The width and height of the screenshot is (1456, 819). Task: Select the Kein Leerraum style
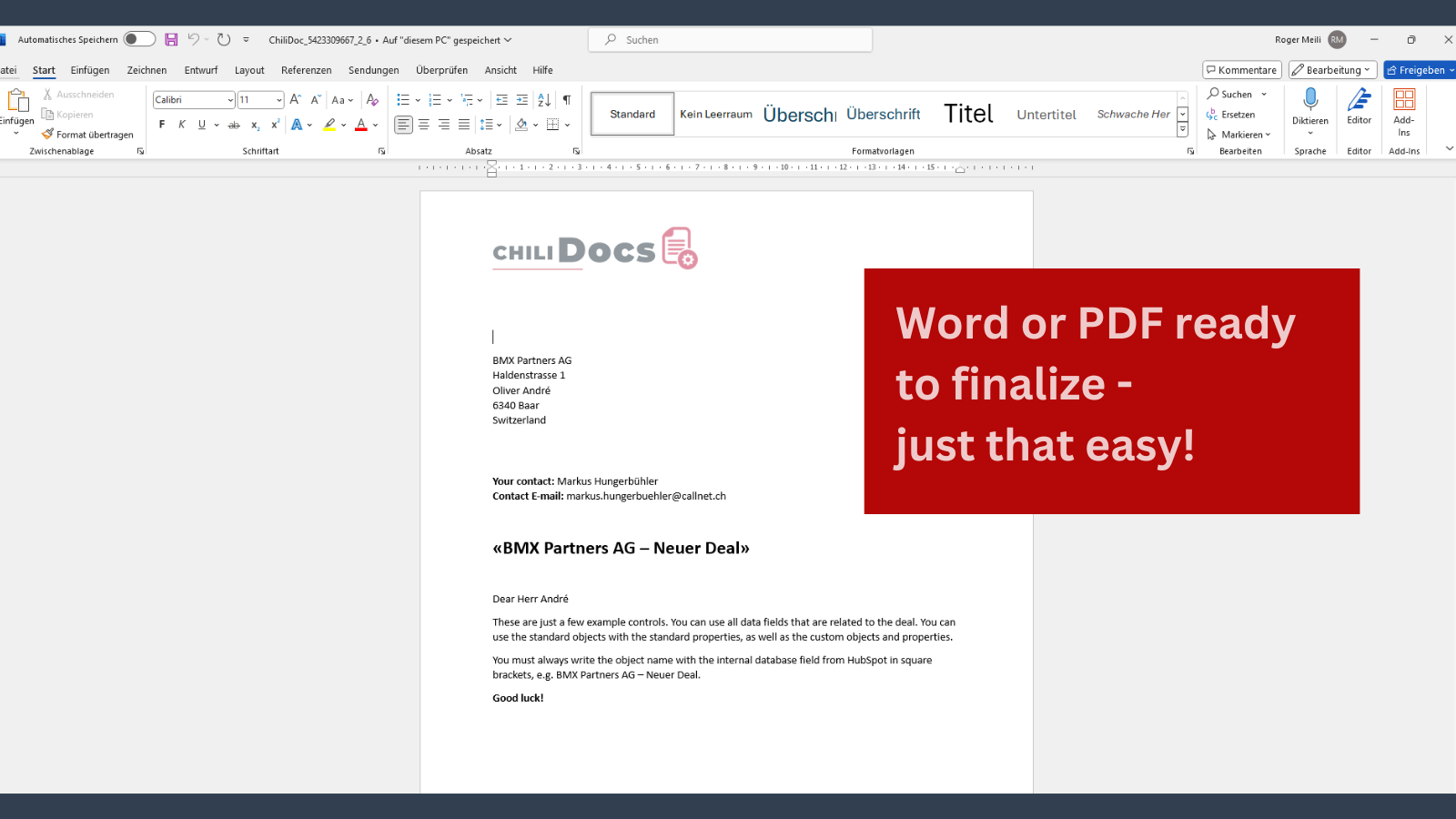coord(715,113)
